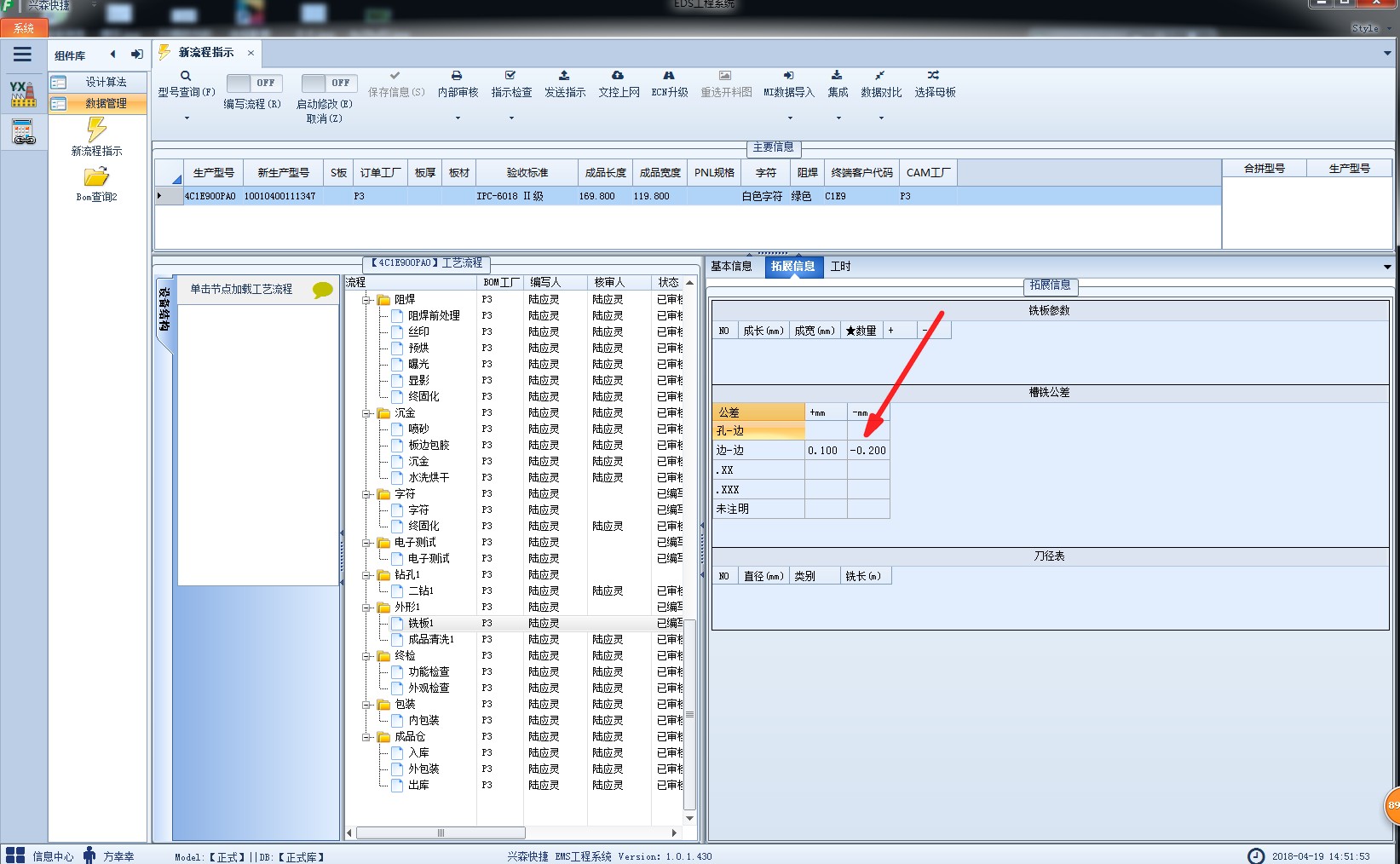Screen dimensions: 1400x864
Task: Select 成品清洗1 tree node
Action: coord(430,640)
